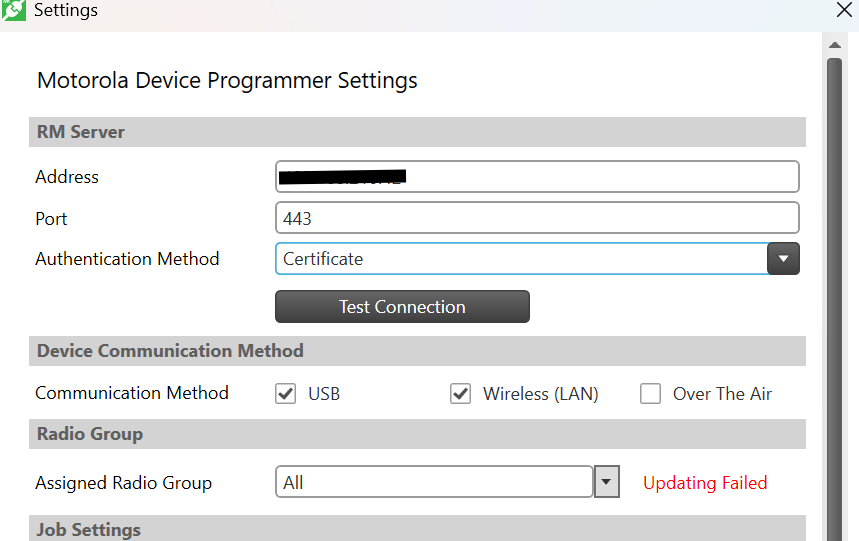This screenshot has height=541, width=859.
Task: Open the Assigned Radio Group dropdown arrow
Action: coord(606,482)
